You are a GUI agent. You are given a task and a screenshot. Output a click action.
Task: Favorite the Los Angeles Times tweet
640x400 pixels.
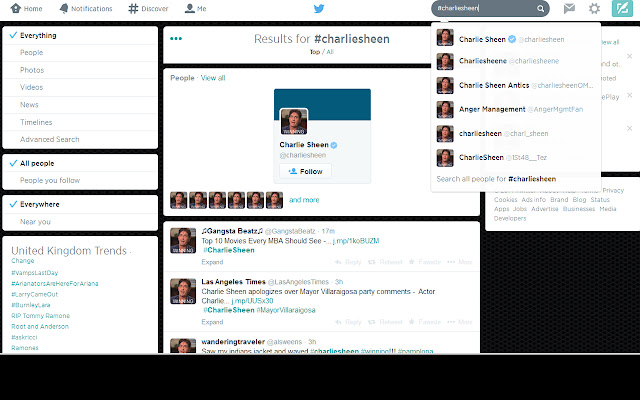(x=425, y=322)
